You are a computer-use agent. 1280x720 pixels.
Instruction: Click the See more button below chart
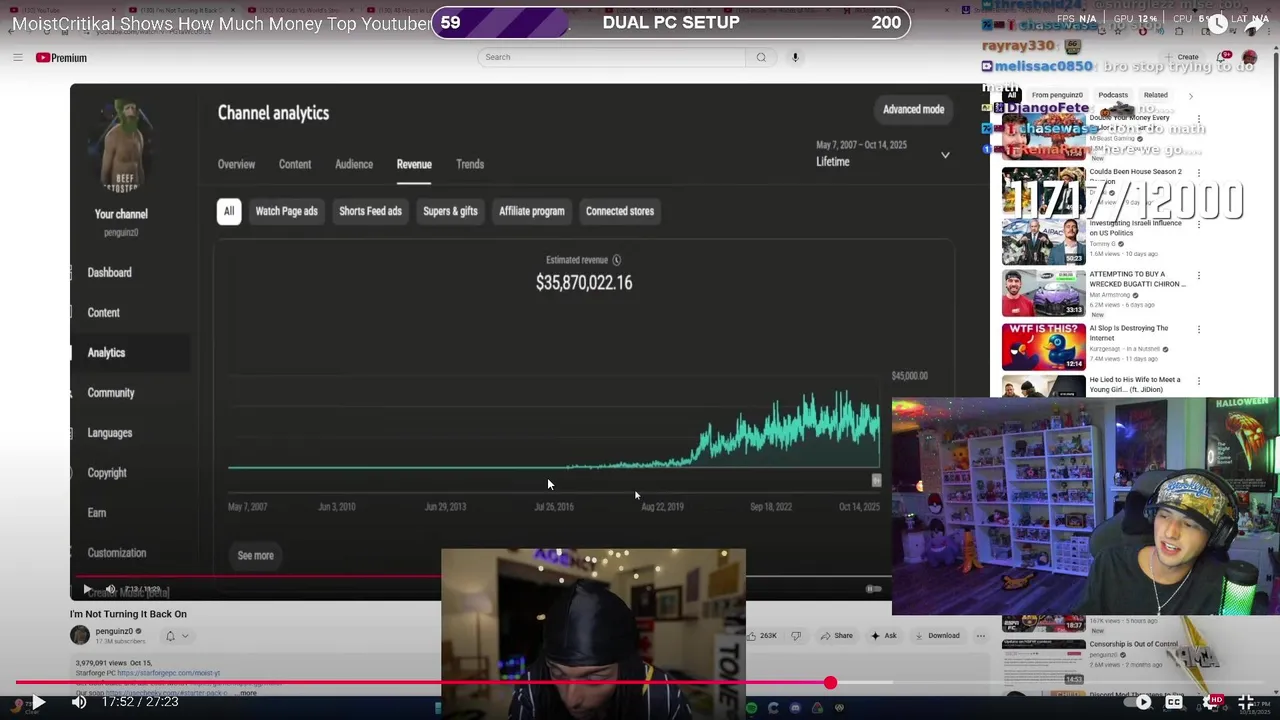point(255,555)
